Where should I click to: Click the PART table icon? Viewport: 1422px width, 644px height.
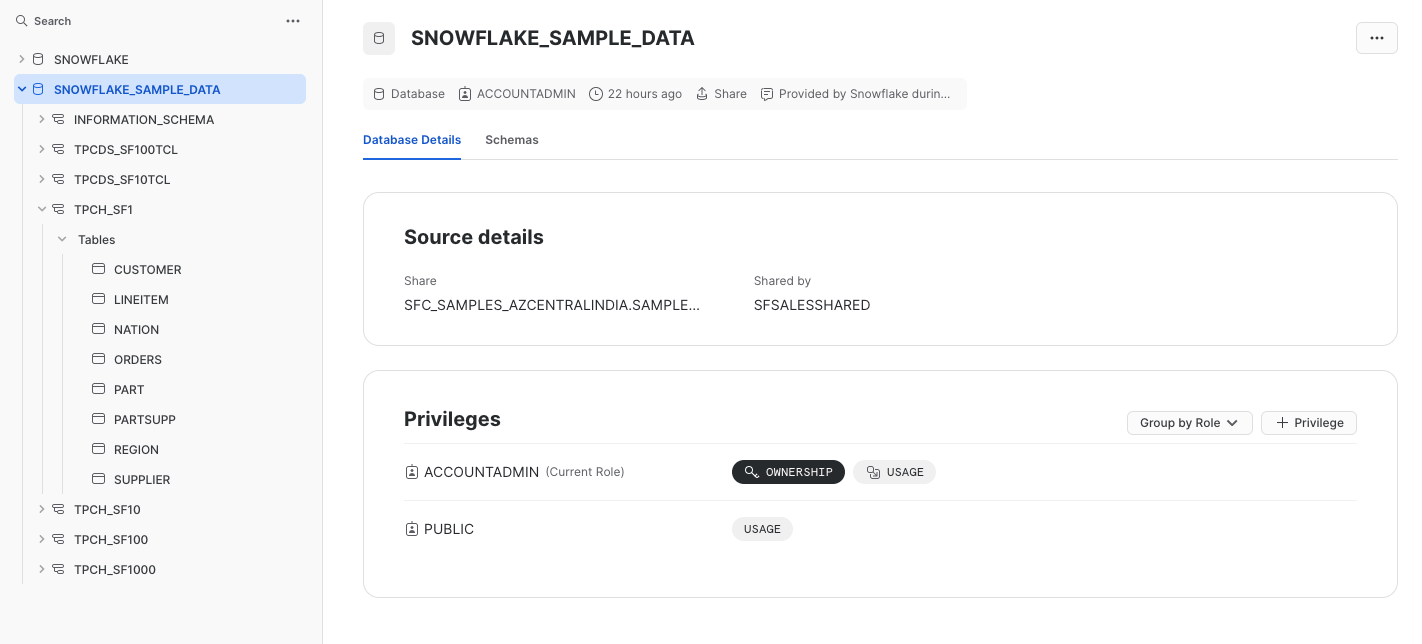[98, 389]
